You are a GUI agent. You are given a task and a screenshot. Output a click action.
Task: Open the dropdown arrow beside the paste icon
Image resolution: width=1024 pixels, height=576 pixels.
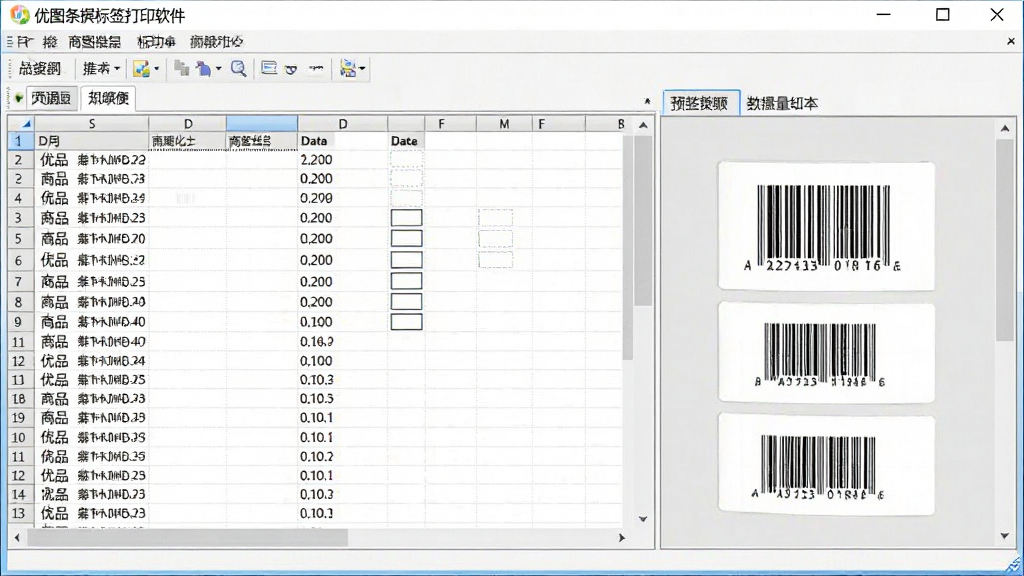coord(219,69)
